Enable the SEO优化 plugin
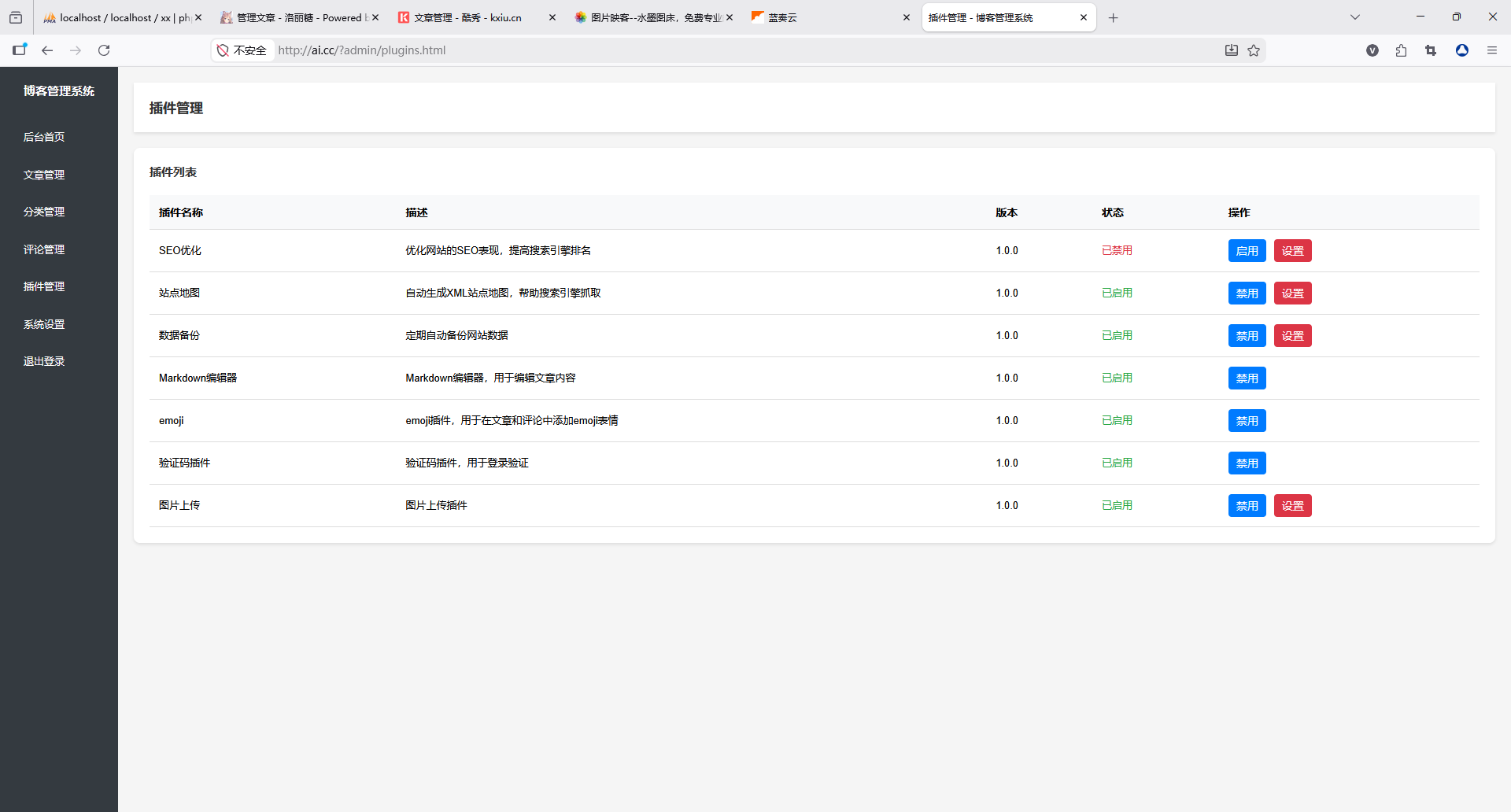Viewport: 1511px width, 812px height. [1247, 251]
